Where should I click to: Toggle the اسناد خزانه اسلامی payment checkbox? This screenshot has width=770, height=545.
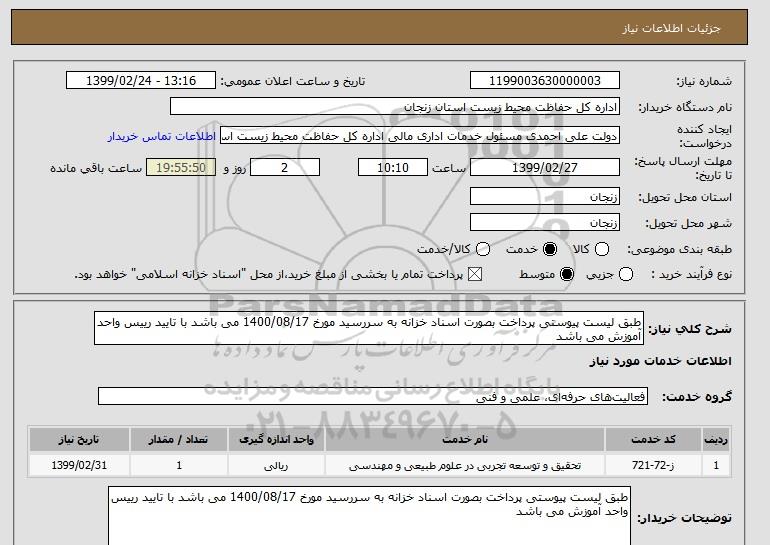pos(474,274)
